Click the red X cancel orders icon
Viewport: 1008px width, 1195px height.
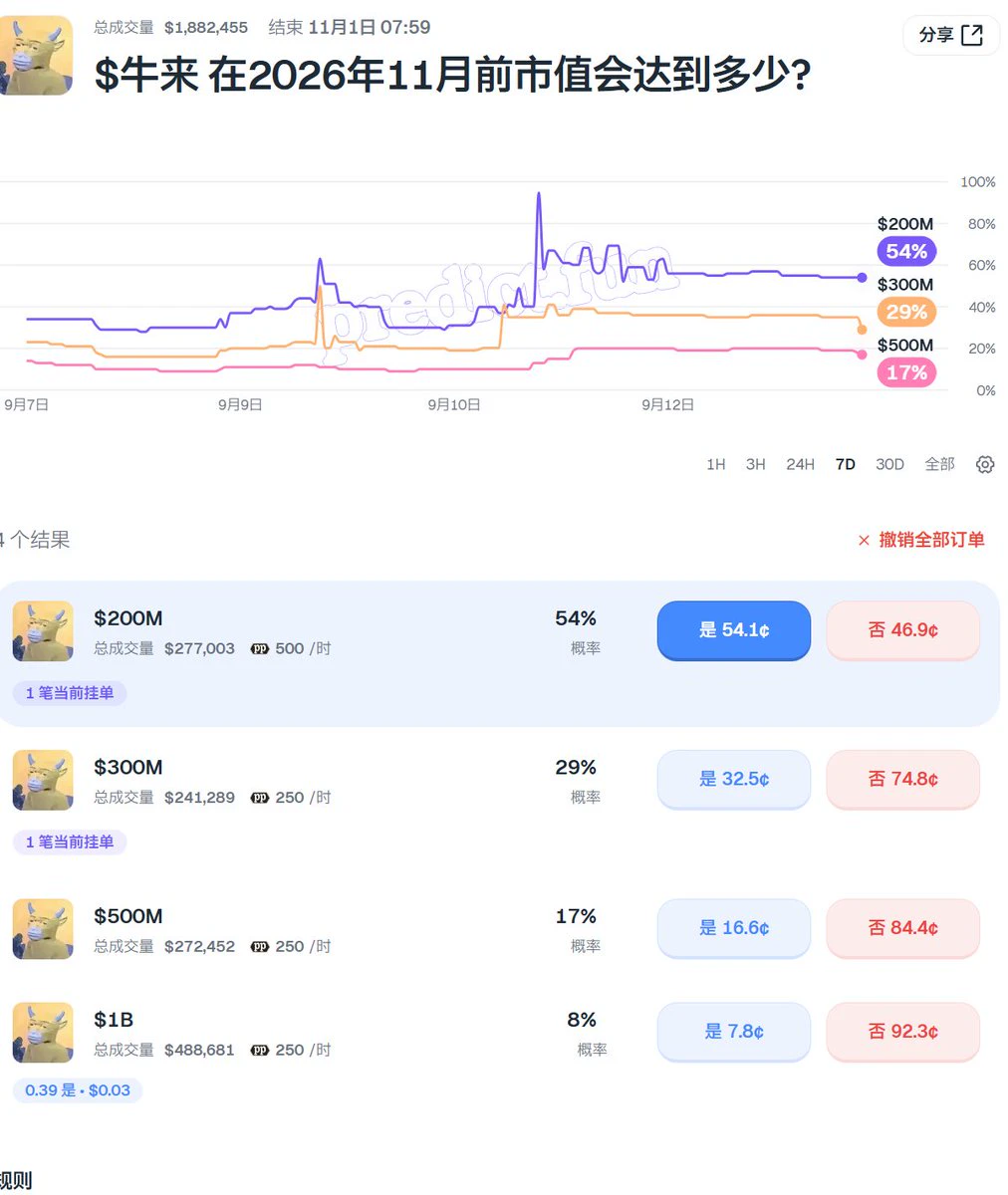pos(864,541)
